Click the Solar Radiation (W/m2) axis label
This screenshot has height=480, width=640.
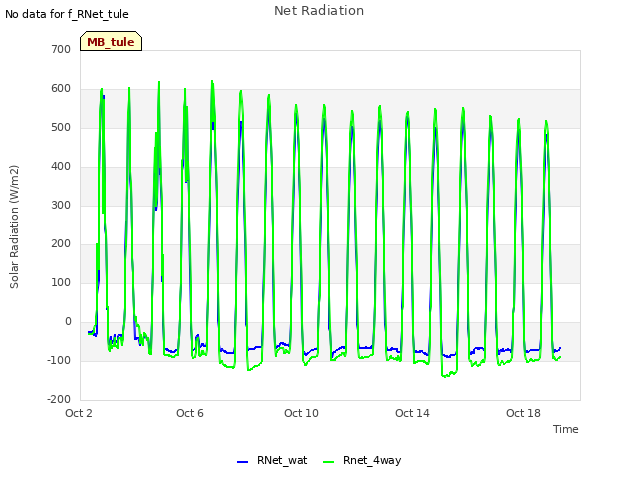[14, 227]
